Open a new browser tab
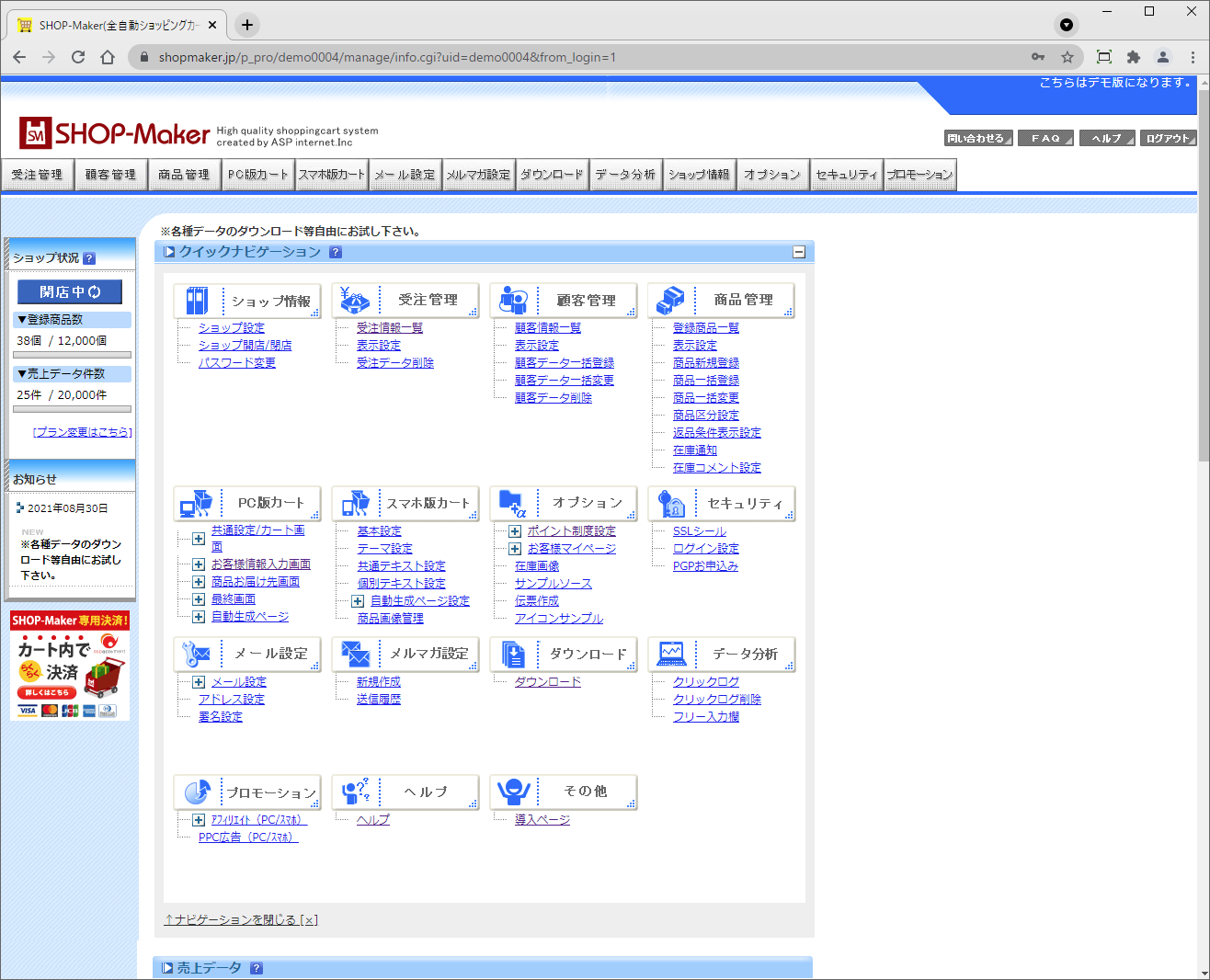 click(x=247, y=25)
